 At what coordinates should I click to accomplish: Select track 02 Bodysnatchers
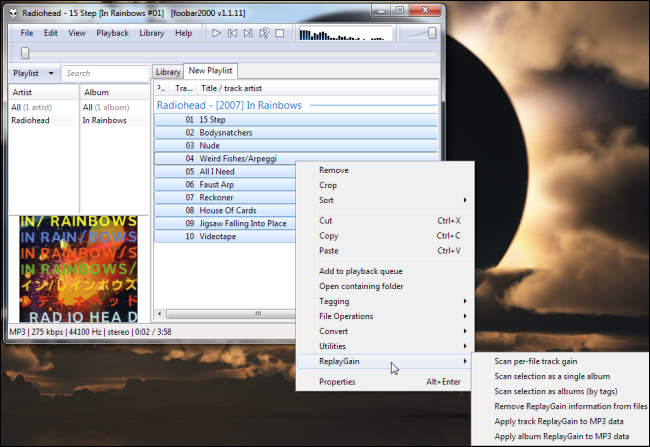click(296, 133)
